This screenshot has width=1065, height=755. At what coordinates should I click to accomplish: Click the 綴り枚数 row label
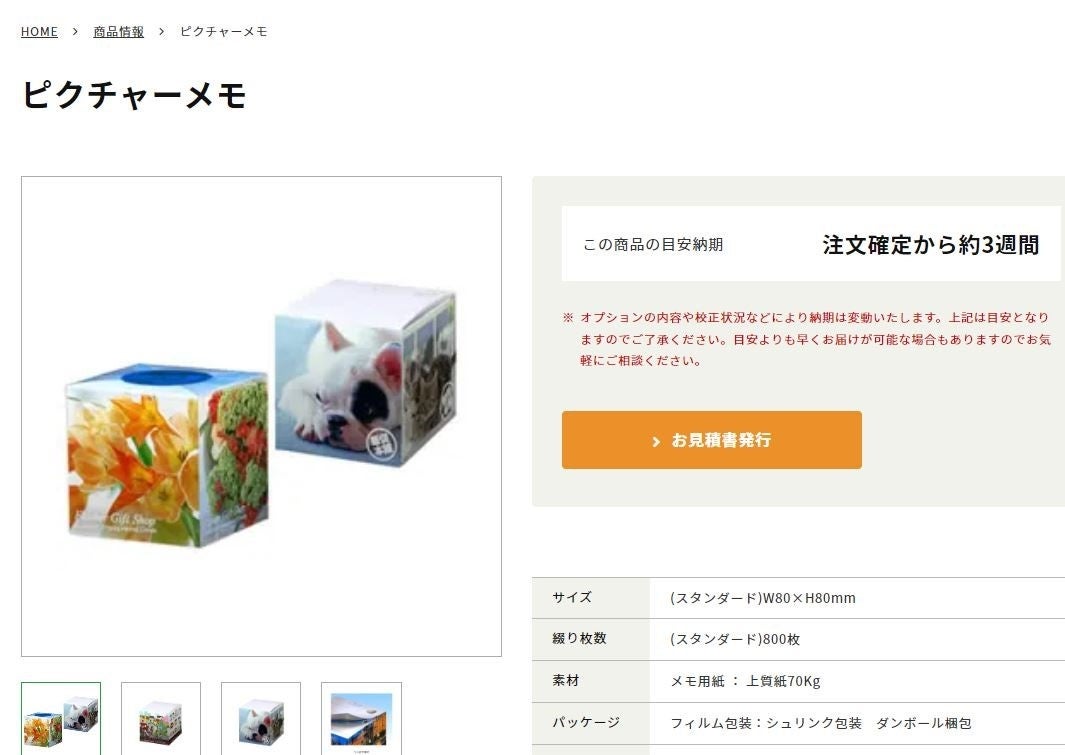click(x=579, y=638)
